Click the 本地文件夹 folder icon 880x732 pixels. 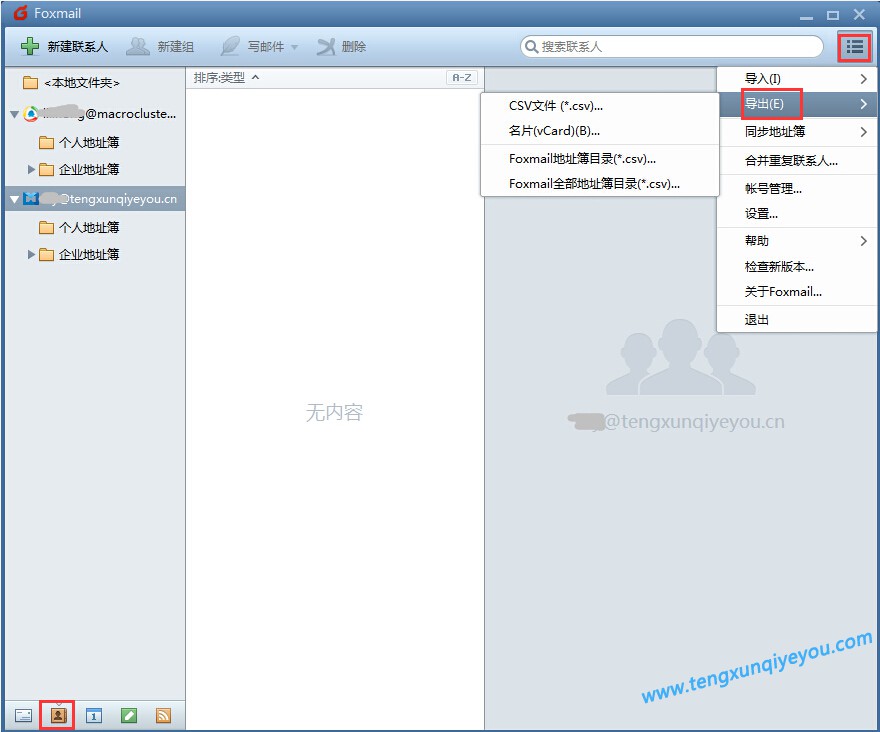(30, 83)
